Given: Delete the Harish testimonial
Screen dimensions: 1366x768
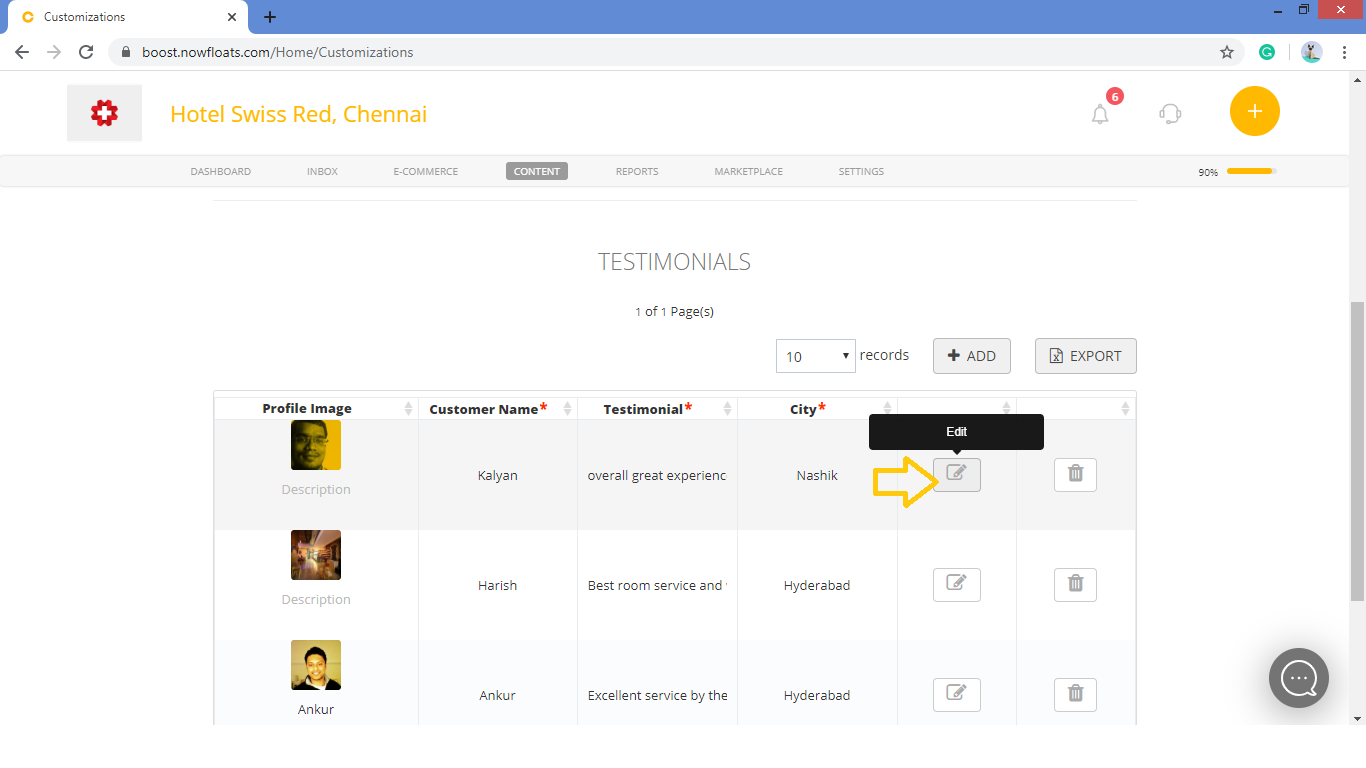Looking at the screenshot, I should pyautogui.click(x=1075, y=585).
